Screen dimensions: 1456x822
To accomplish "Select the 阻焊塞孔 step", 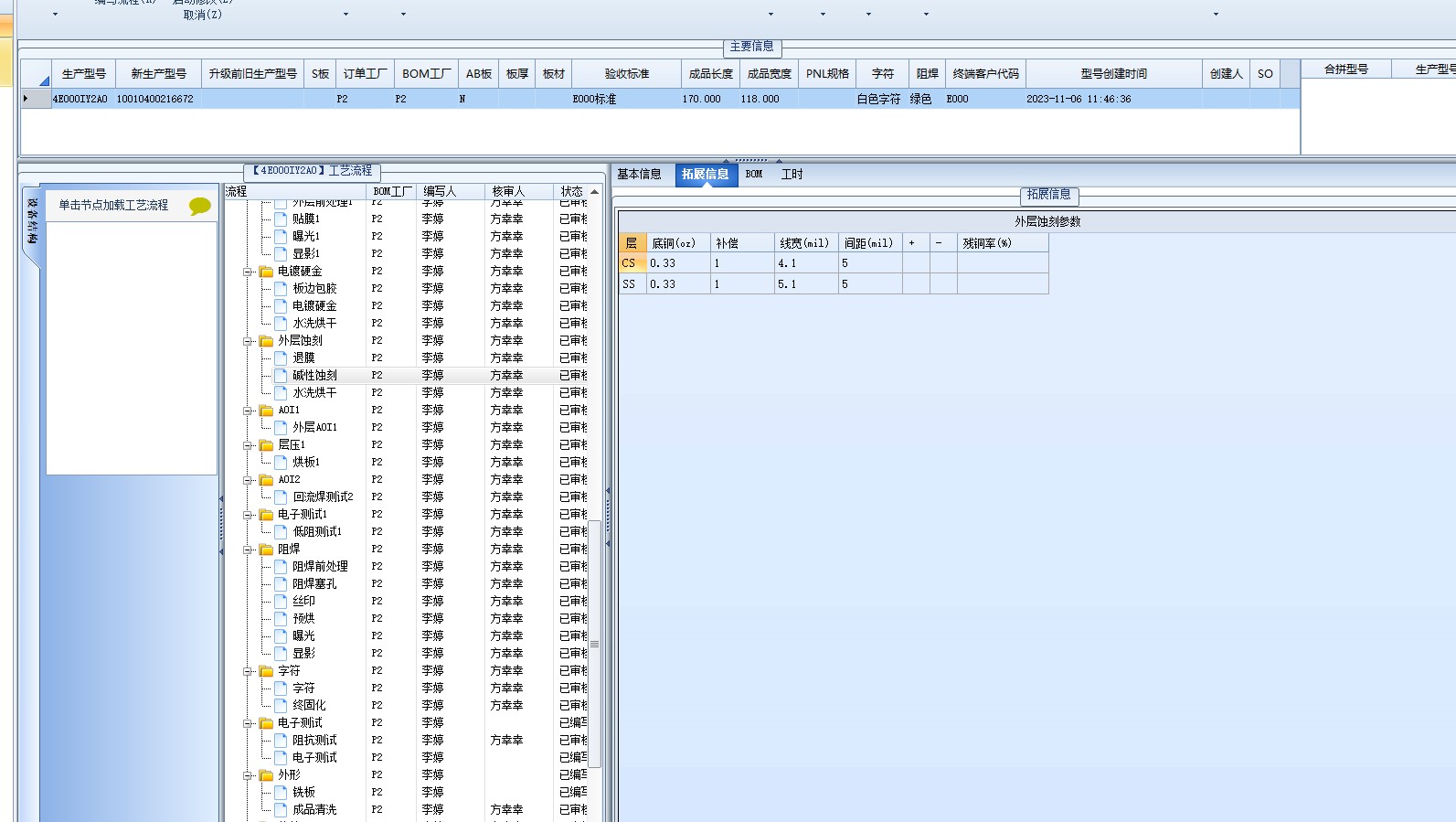I will pyautogui.click(x=314, y=584).
